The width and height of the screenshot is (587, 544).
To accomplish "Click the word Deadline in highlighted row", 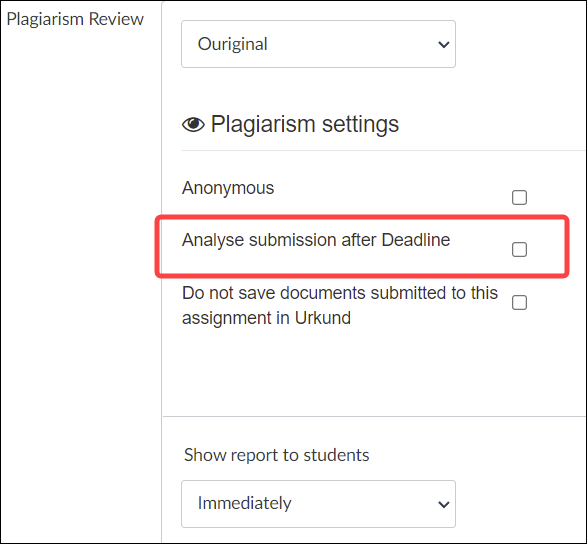I will (416, 240).
